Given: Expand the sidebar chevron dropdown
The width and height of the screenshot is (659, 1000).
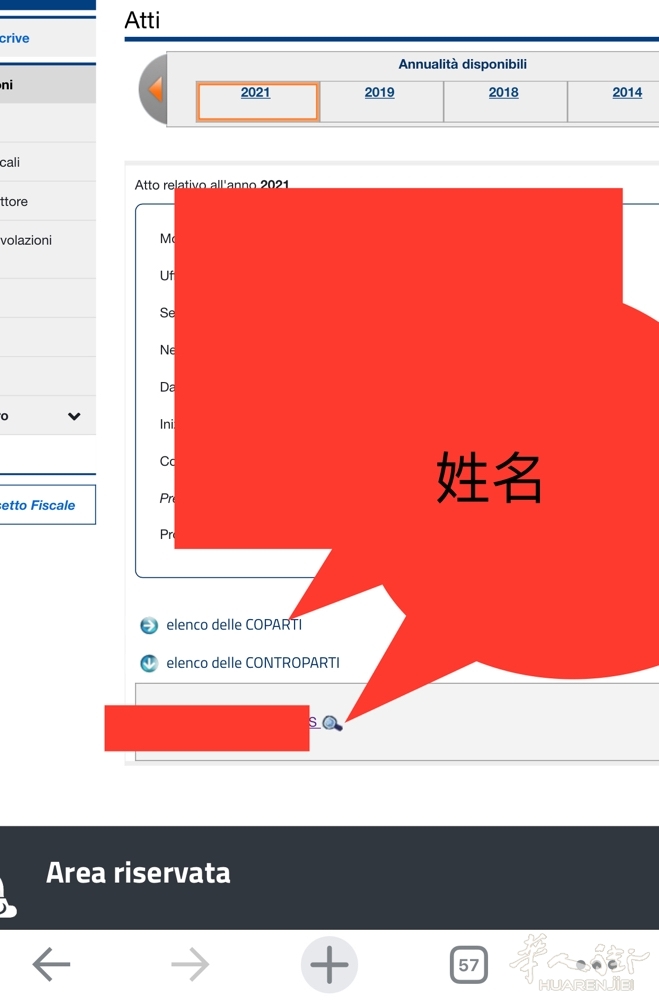Looking at the screenshot, I should (74, 416).
